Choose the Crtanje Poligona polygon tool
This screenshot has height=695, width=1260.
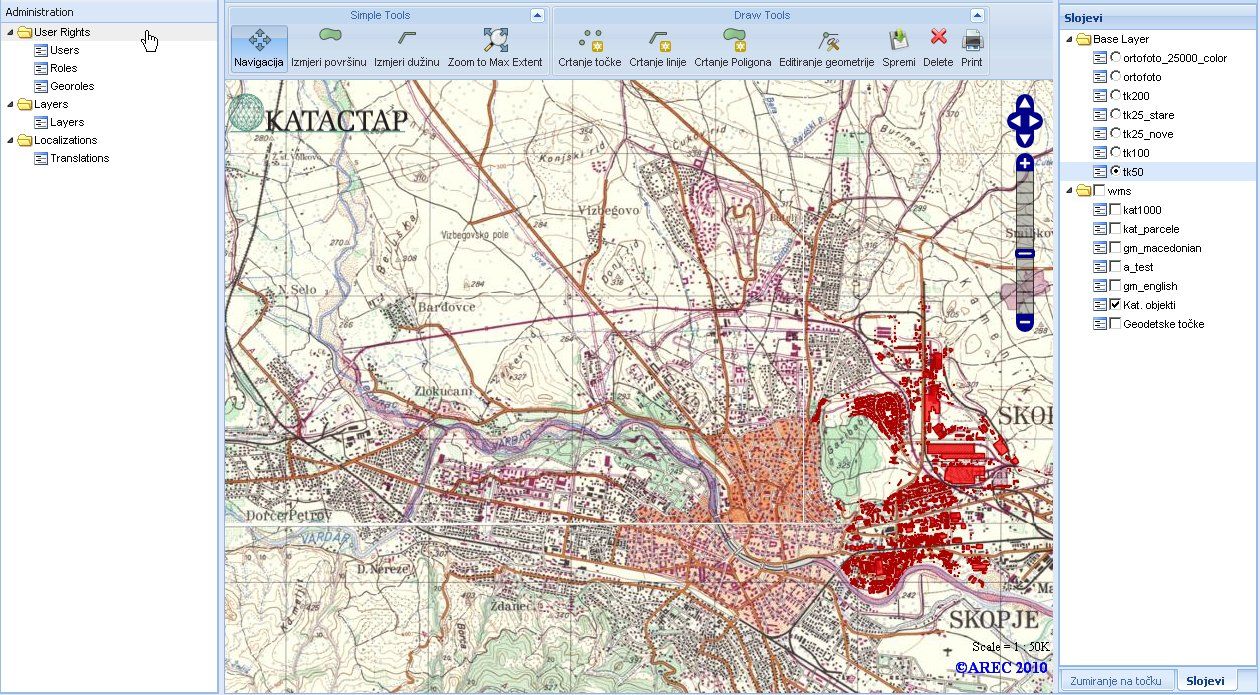coord(733,40)
